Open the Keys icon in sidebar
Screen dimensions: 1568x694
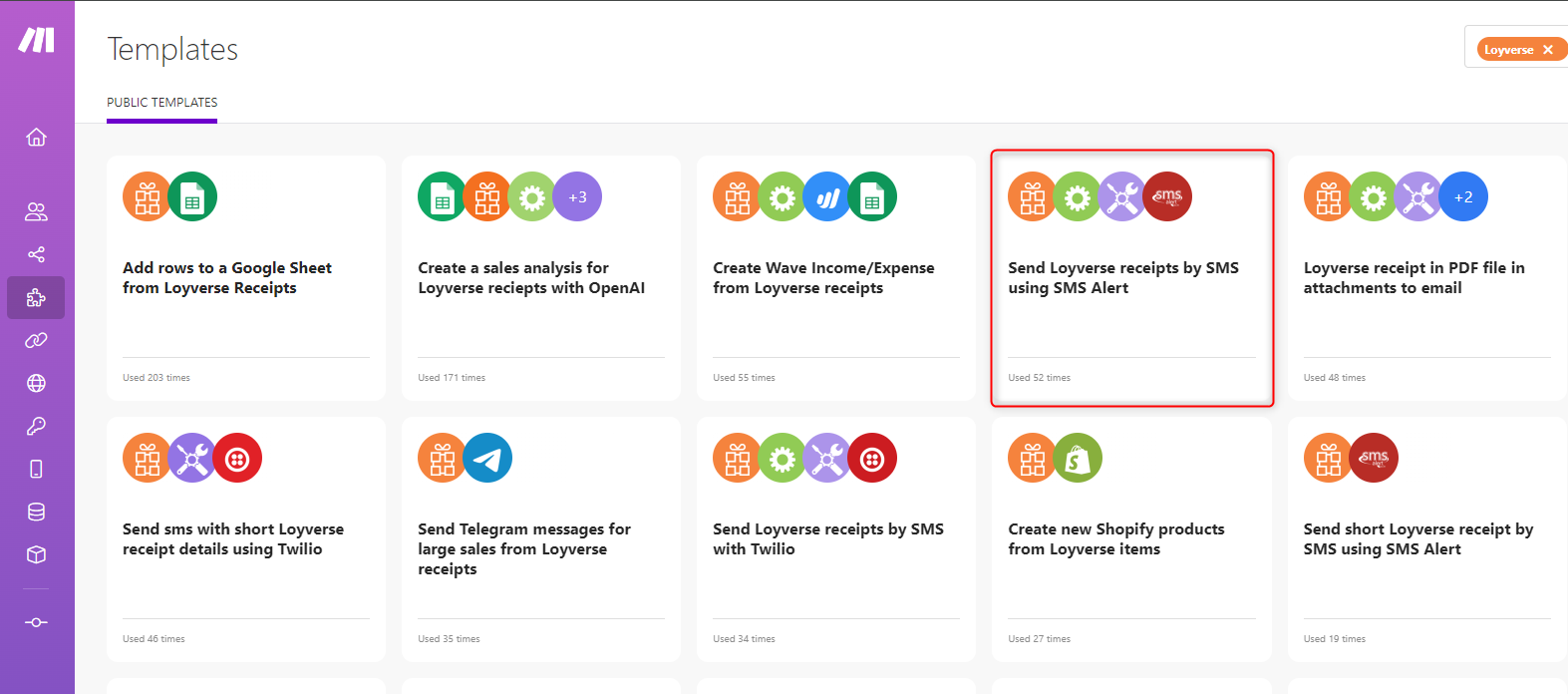pos(36,426)
